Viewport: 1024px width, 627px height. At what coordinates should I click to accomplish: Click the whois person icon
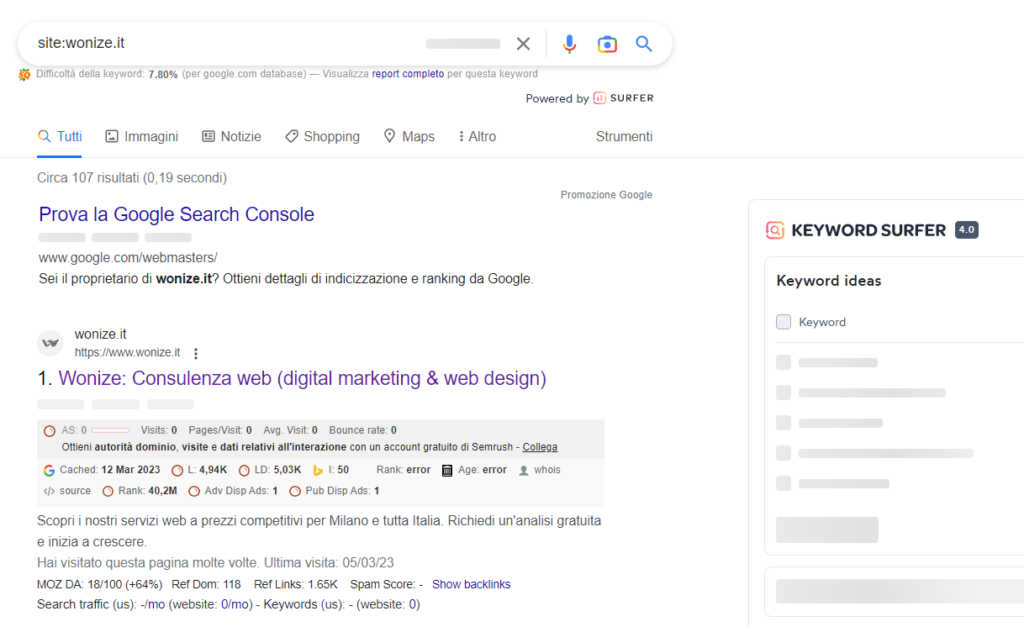point(524,470)
